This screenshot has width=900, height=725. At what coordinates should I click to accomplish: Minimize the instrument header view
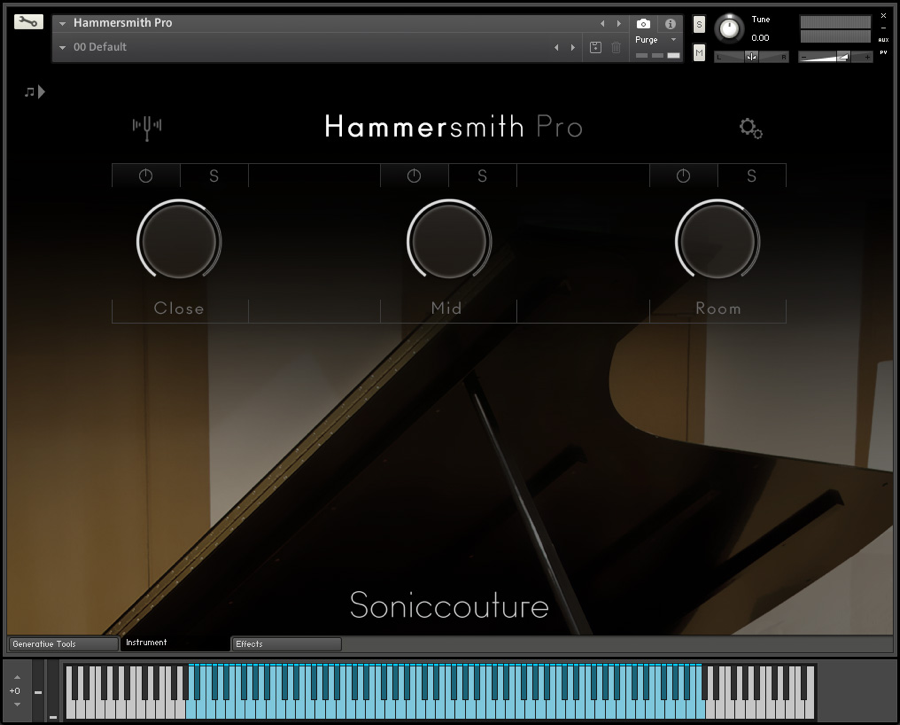[883, 27]
